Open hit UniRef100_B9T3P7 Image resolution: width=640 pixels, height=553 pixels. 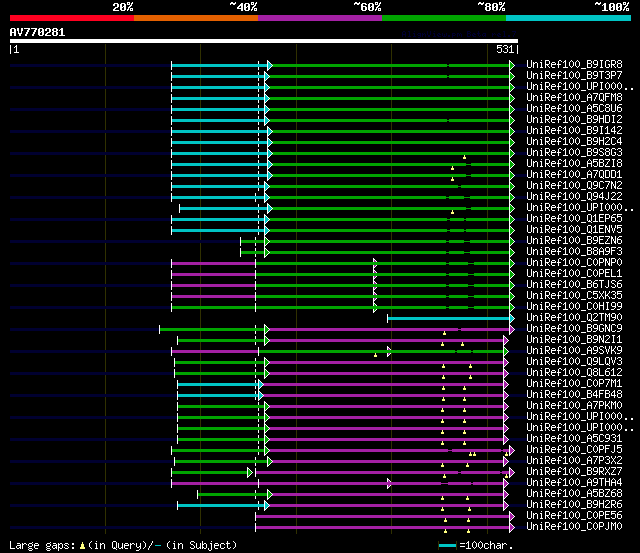(x=574, y=76)
